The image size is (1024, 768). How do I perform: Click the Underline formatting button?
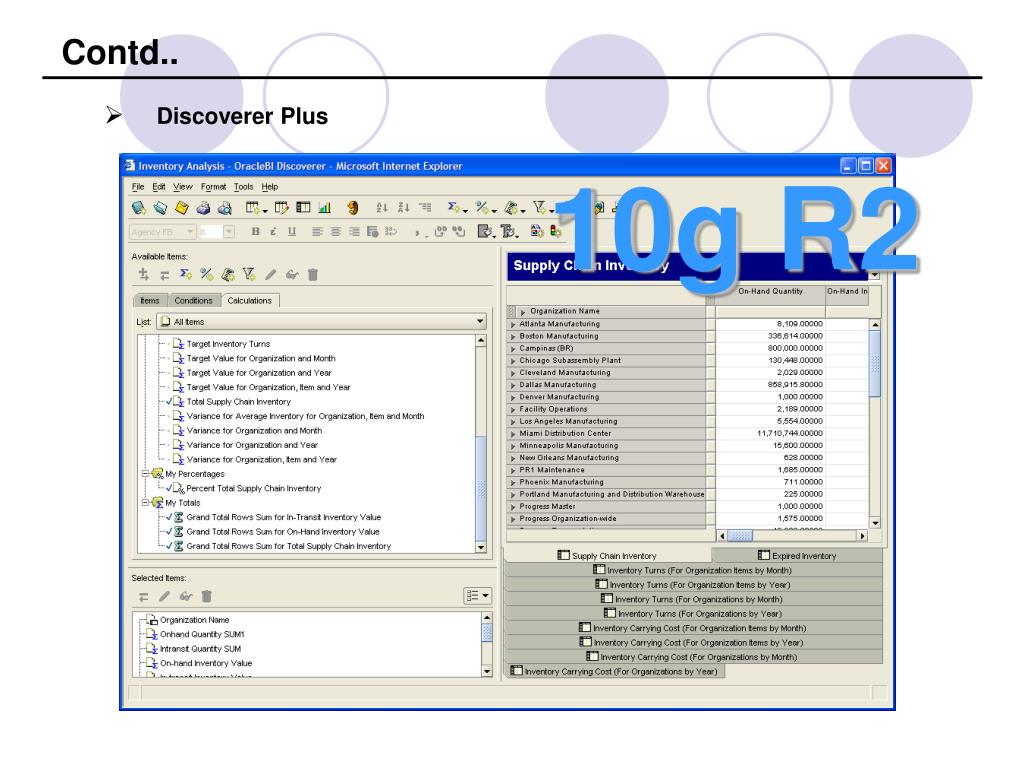tap(291, 231)
